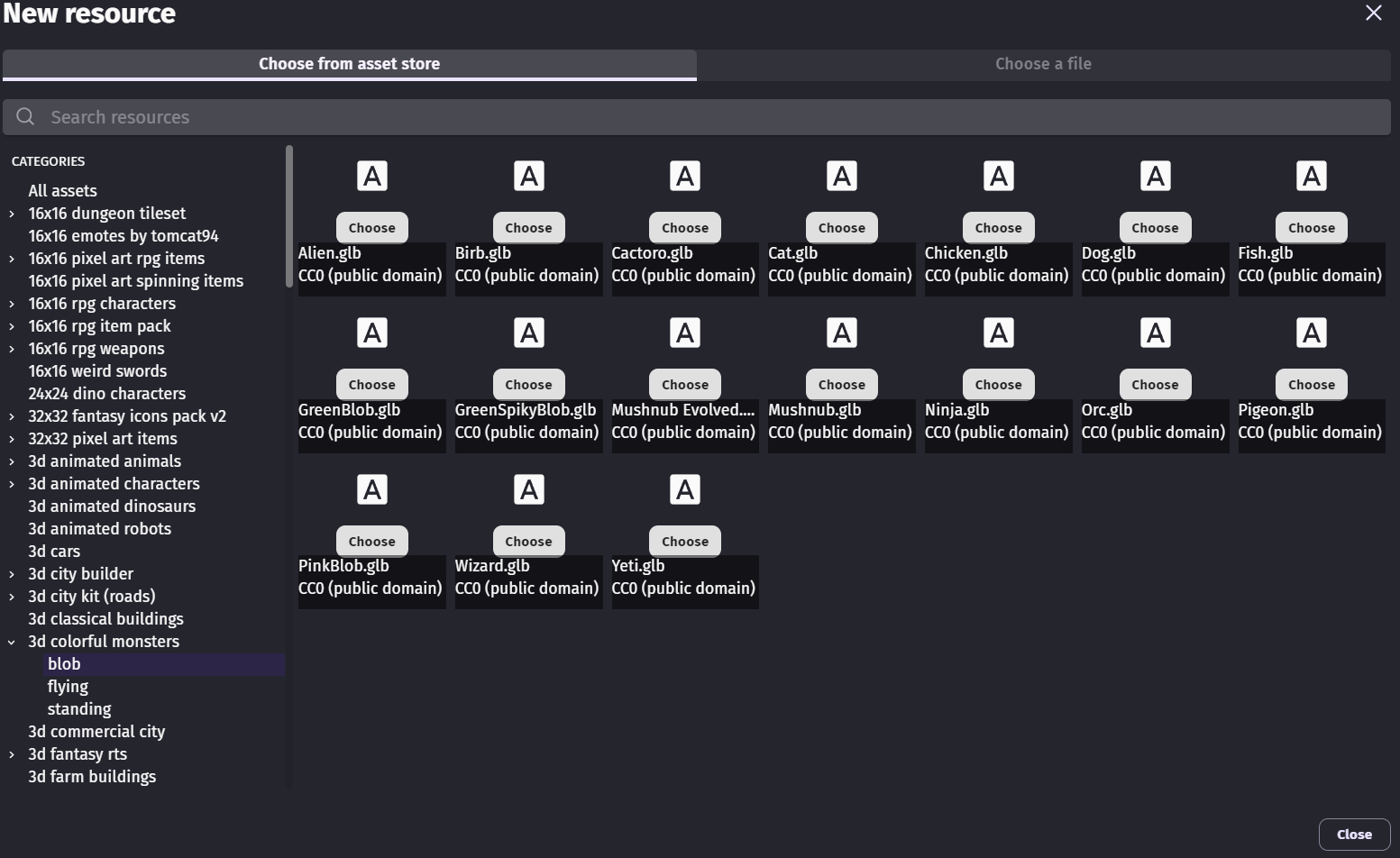Screen dimensions: 1400x858
Task: Click the GreenSpikyBlob.glb placeholder icon
Action: tap(529, 333)
